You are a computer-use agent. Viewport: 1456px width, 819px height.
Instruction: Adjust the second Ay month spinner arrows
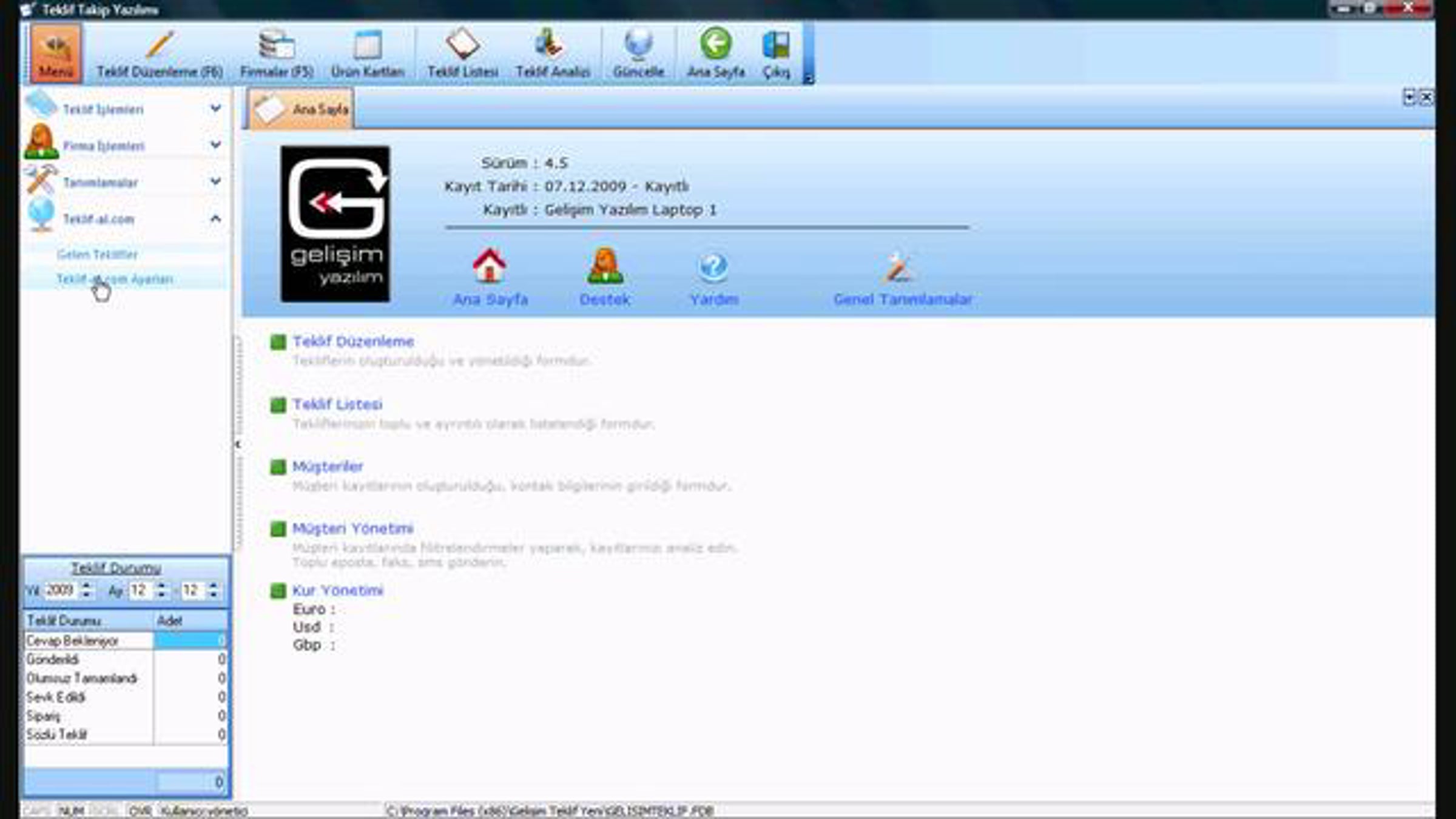[x=213, y=590]
